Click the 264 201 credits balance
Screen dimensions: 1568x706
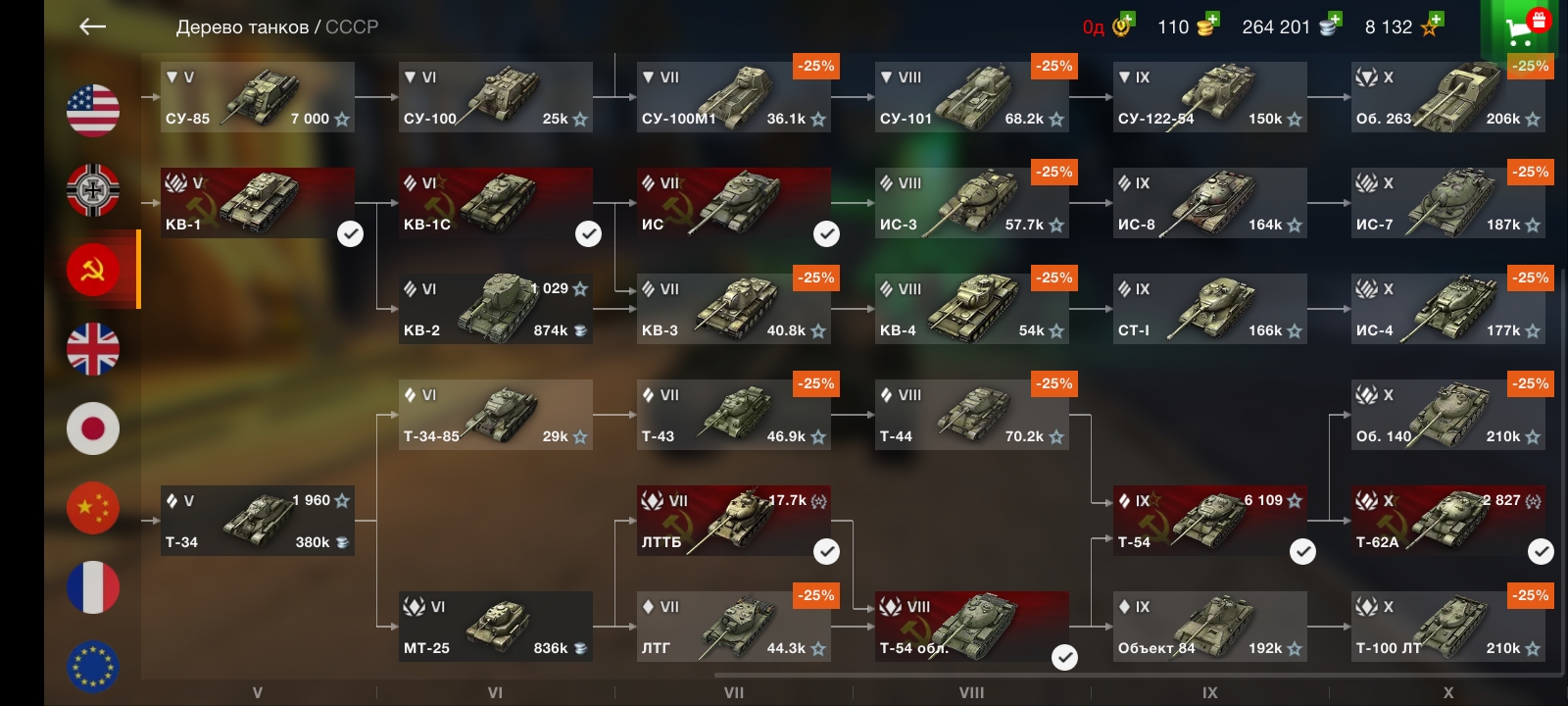1275,26
